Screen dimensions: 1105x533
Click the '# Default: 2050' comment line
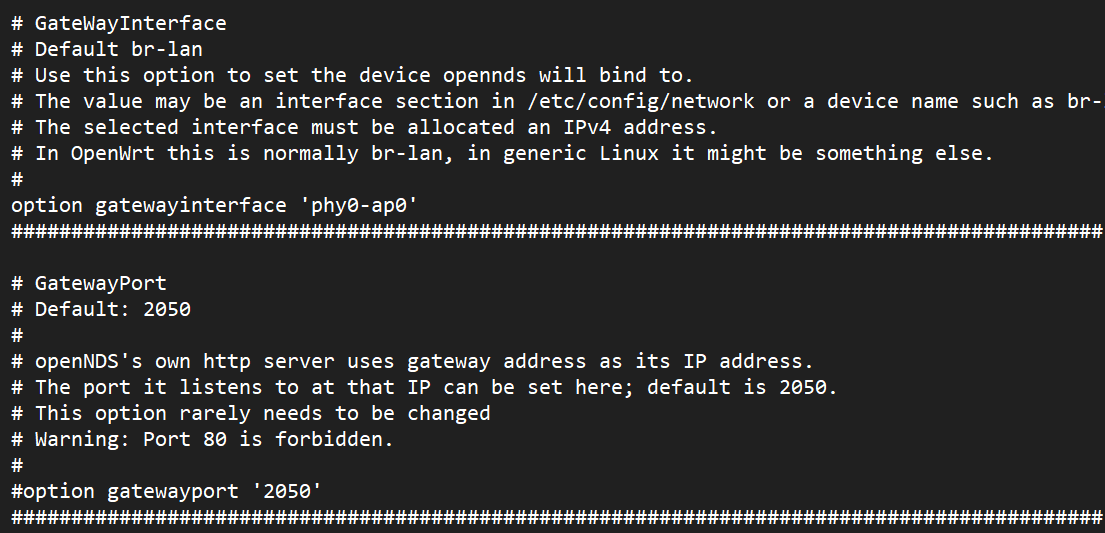point(101,310)
